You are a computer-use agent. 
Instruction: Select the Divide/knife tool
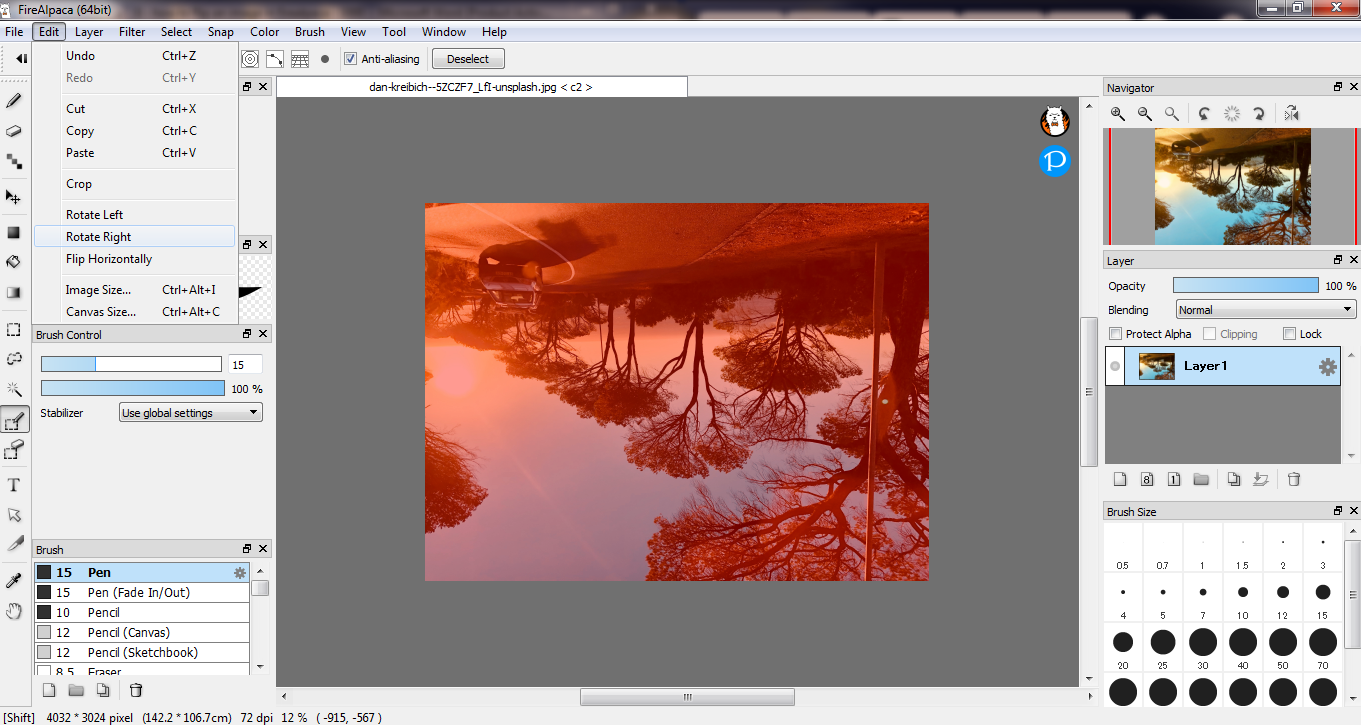point(14,544)
